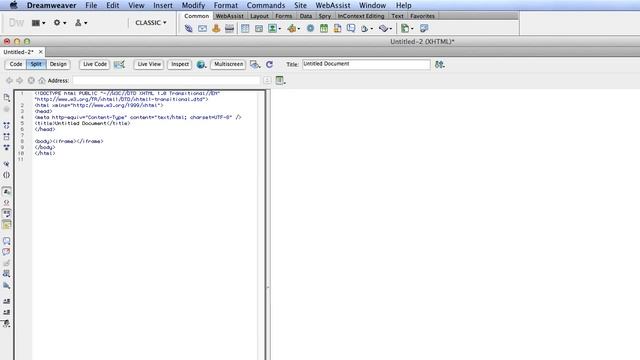Toggle Syntax Error Alerts in info bar

click(x=7, y=224)
